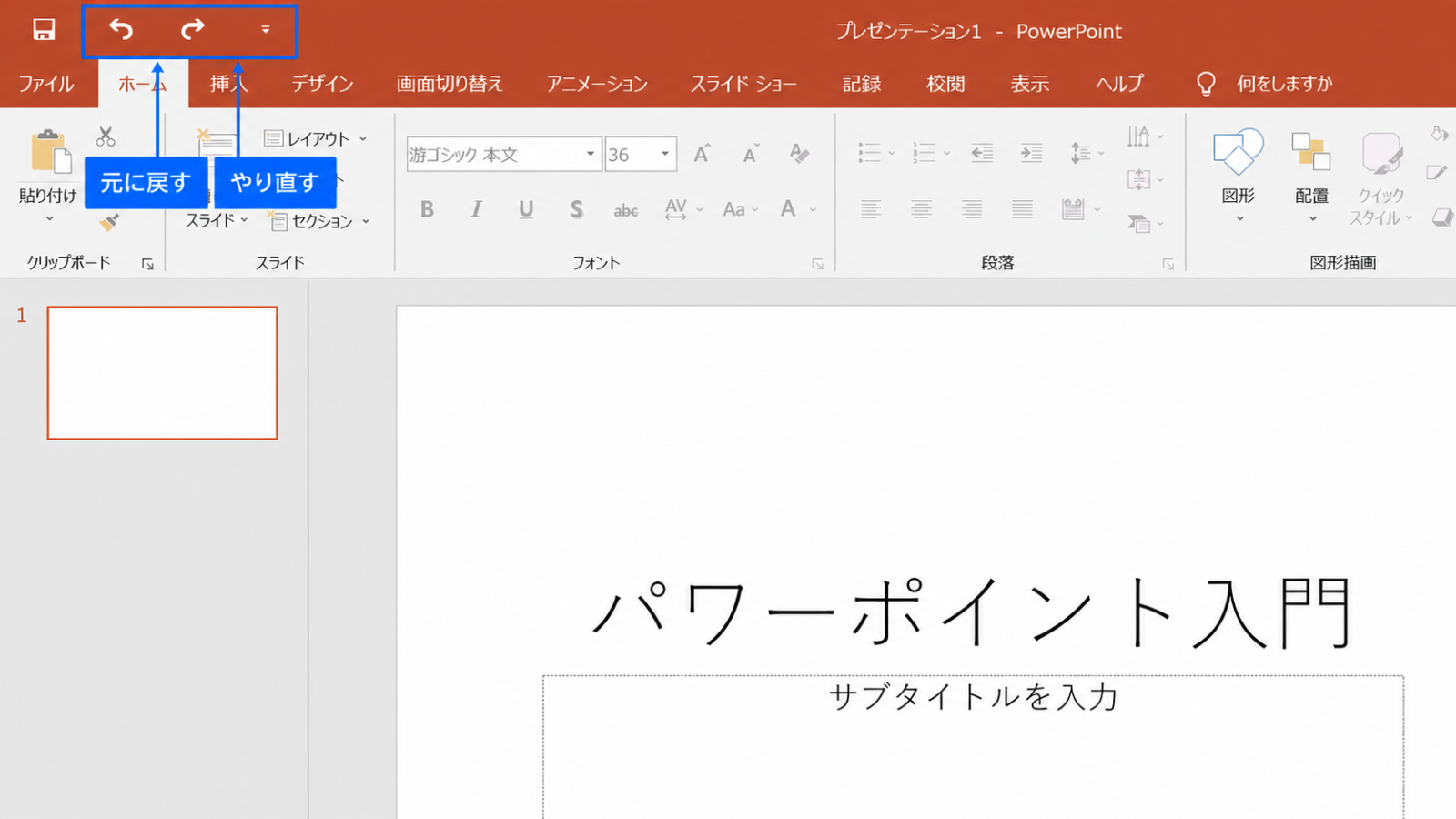Apply a numbered list
Screen dimensions: 1456x819
(x=925, y=153)
